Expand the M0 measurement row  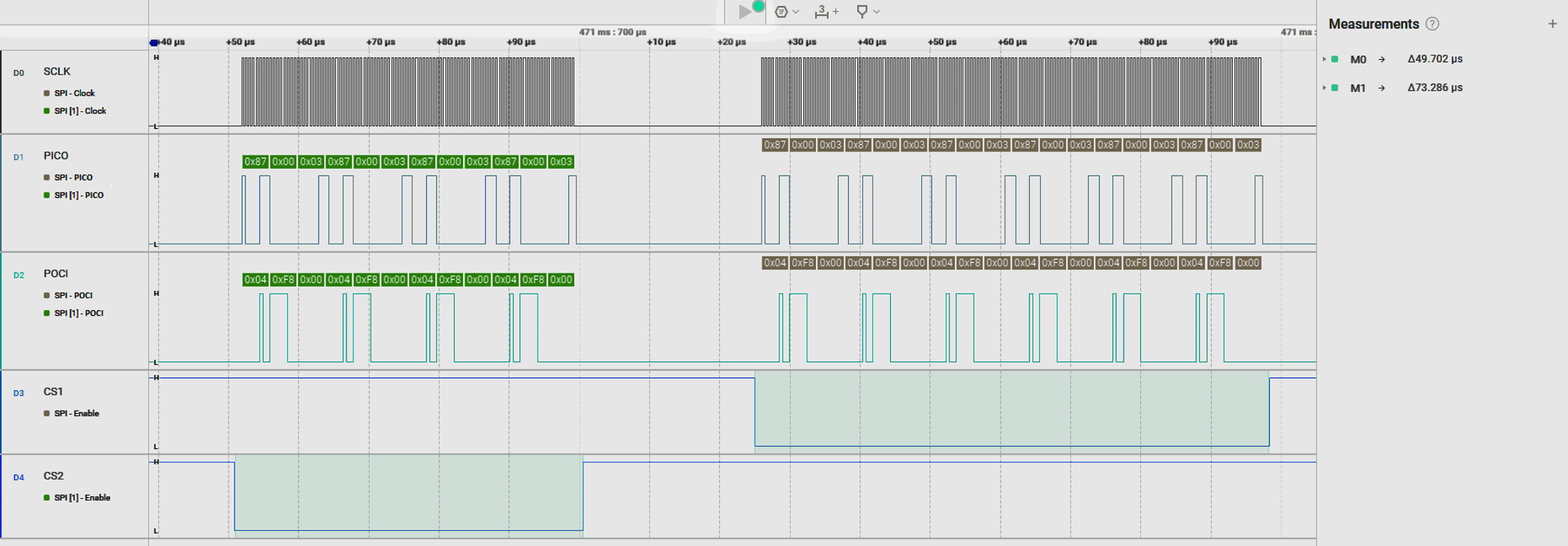click(x=1325, y=59)
